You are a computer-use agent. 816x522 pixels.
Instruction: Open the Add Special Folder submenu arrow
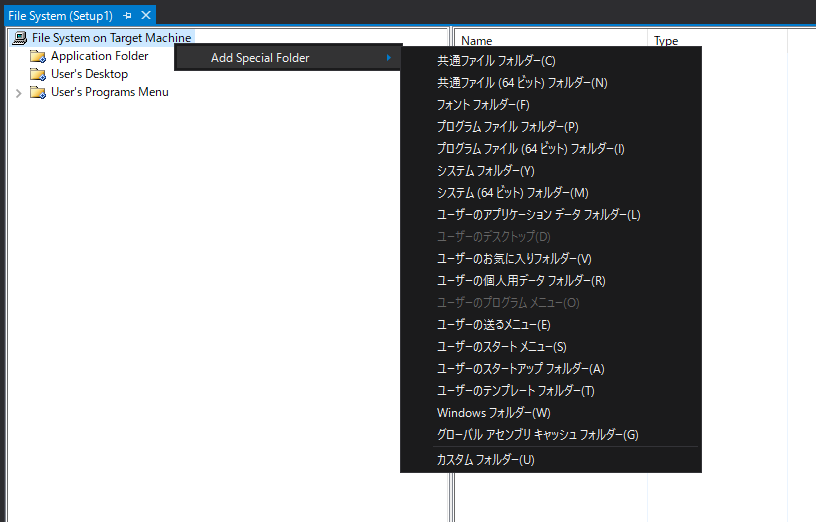coord(388,58)
